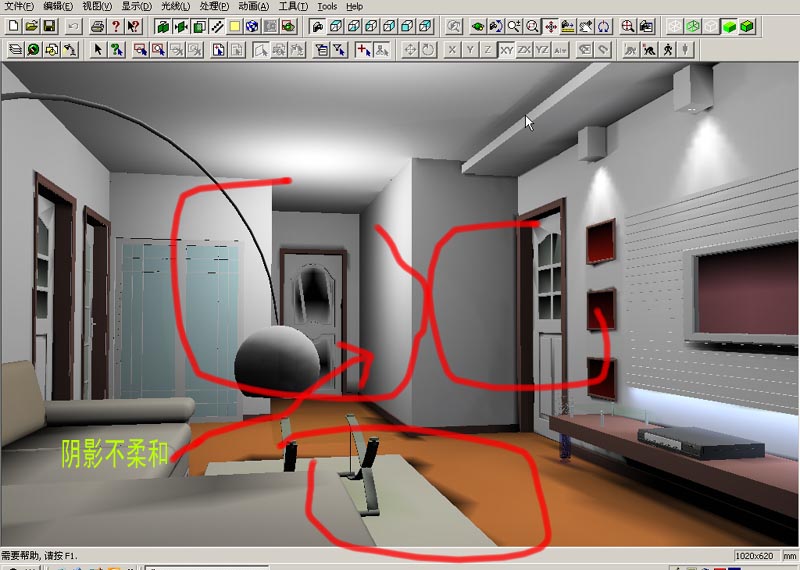Screen dimensions: 800x570
Task: Open the view setup camera icon
Action: 646,26
